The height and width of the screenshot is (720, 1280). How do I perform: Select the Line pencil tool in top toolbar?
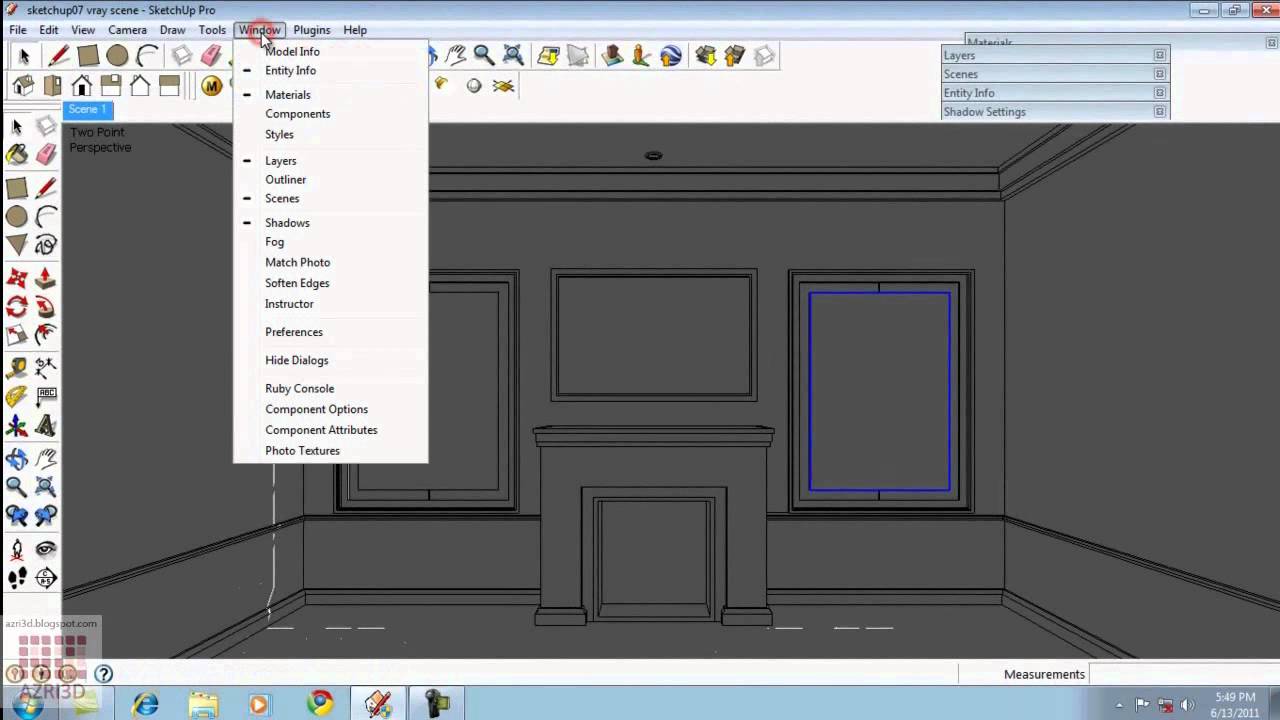(59, 56)
